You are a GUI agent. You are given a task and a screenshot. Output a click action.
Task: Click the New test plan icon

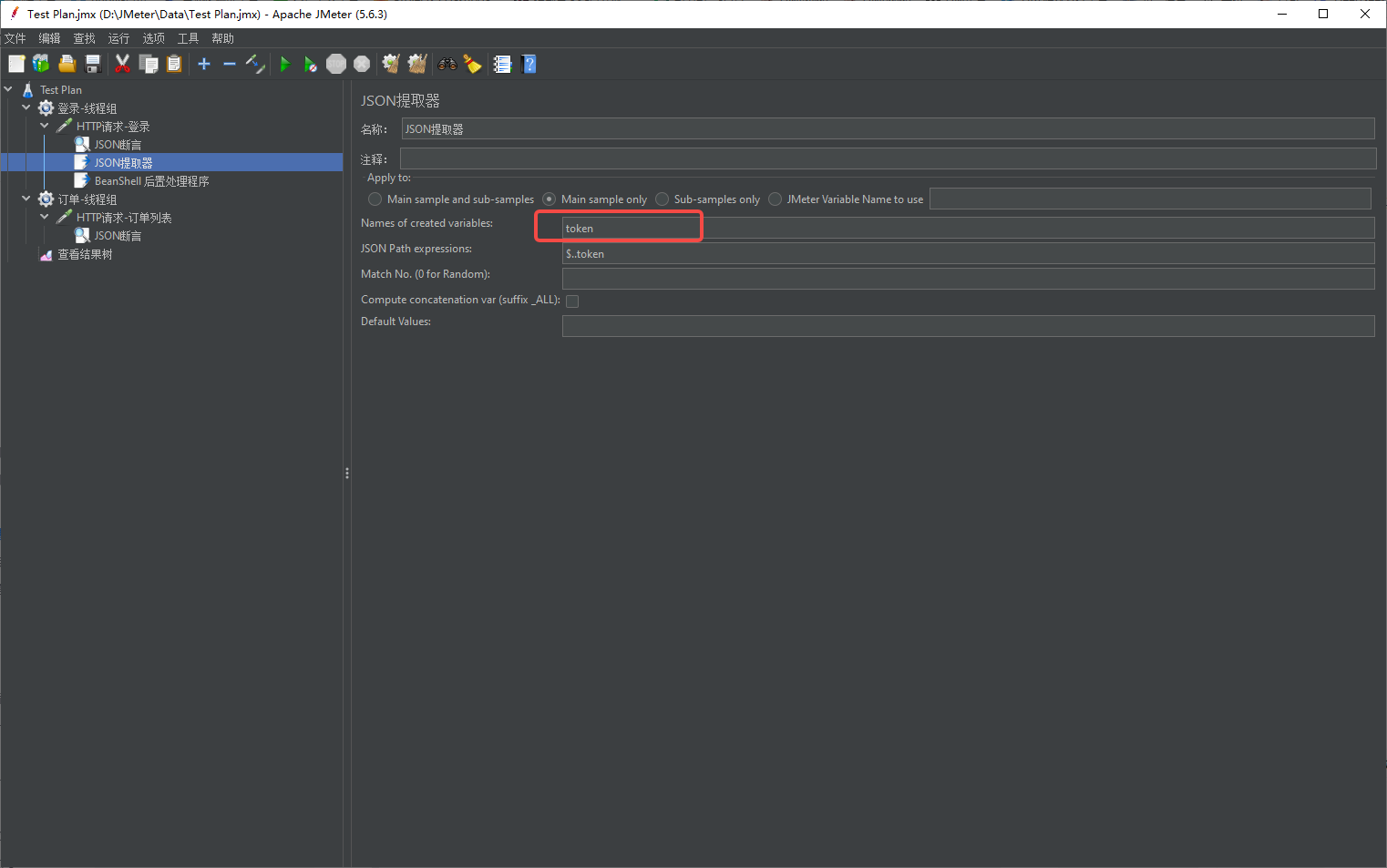(16, 64)
